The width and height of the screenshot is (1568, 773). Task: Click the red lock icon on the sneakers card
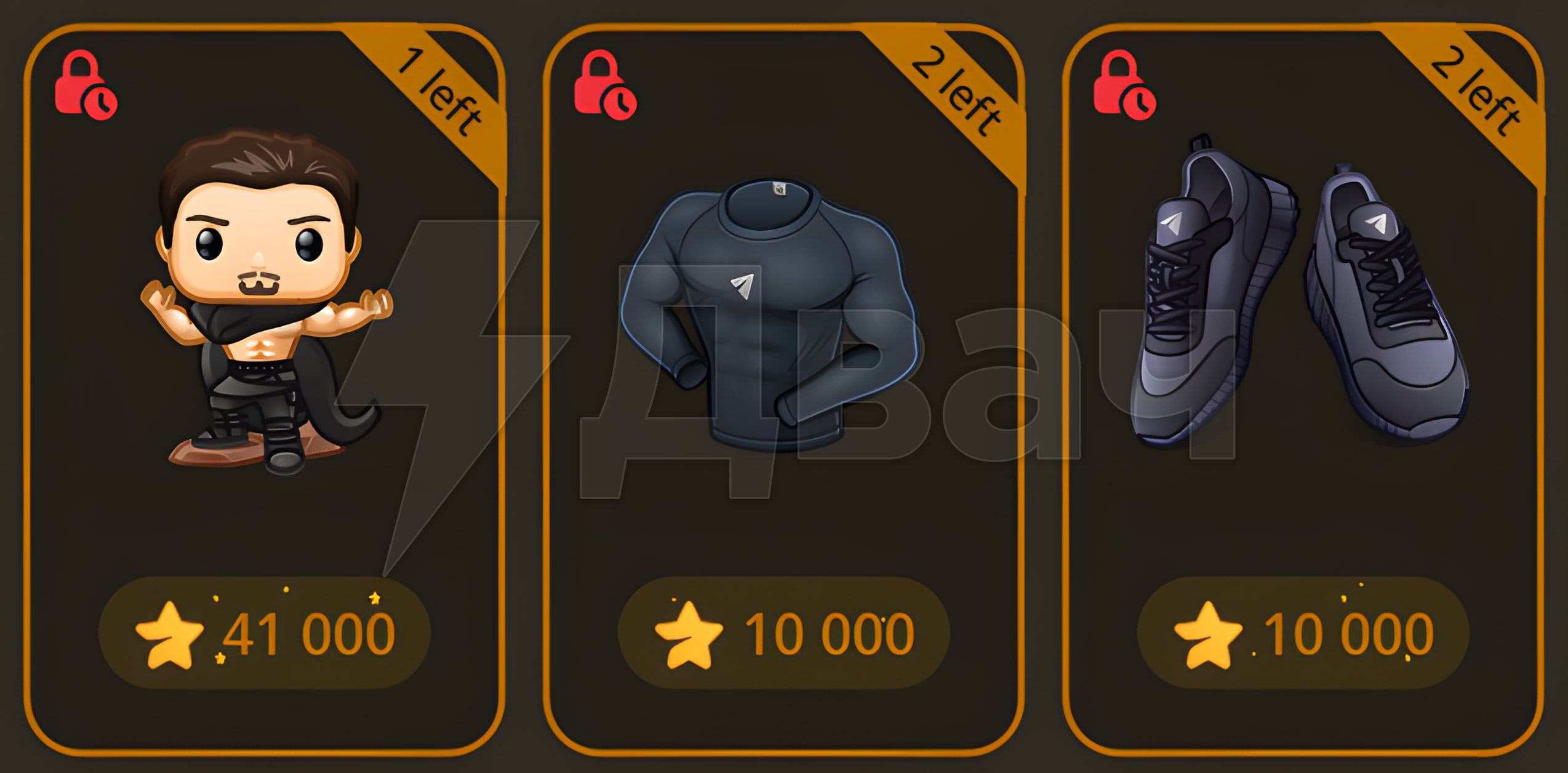[x=1125, y=84]
